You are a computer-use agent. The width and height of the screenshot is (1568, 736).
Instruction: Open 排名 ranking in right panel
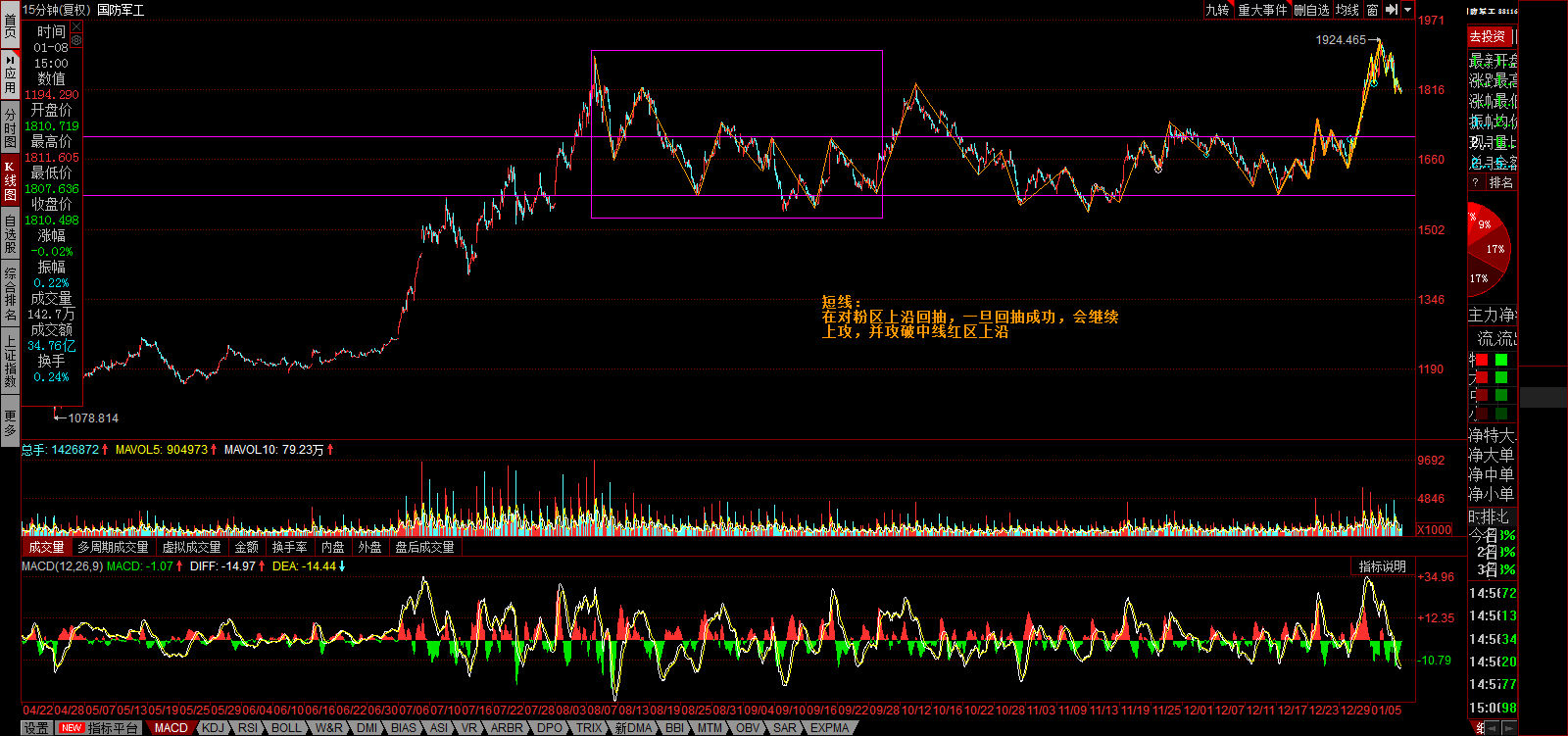[x=1501, y=182]
